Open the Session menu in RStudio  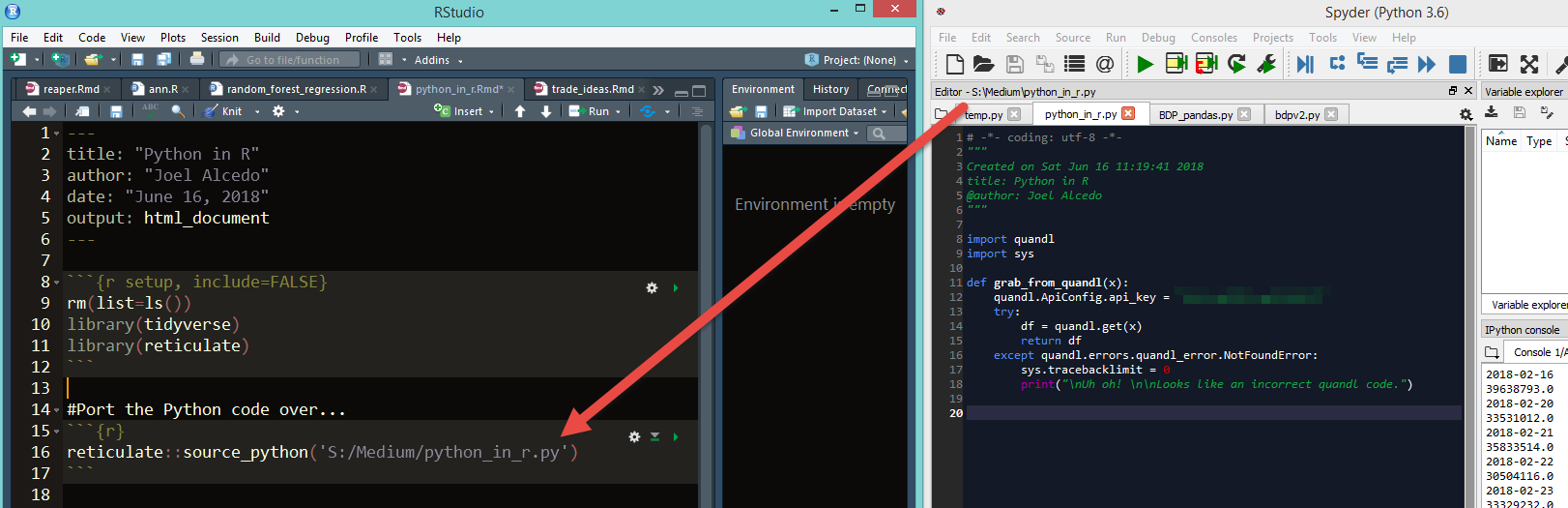219,38
